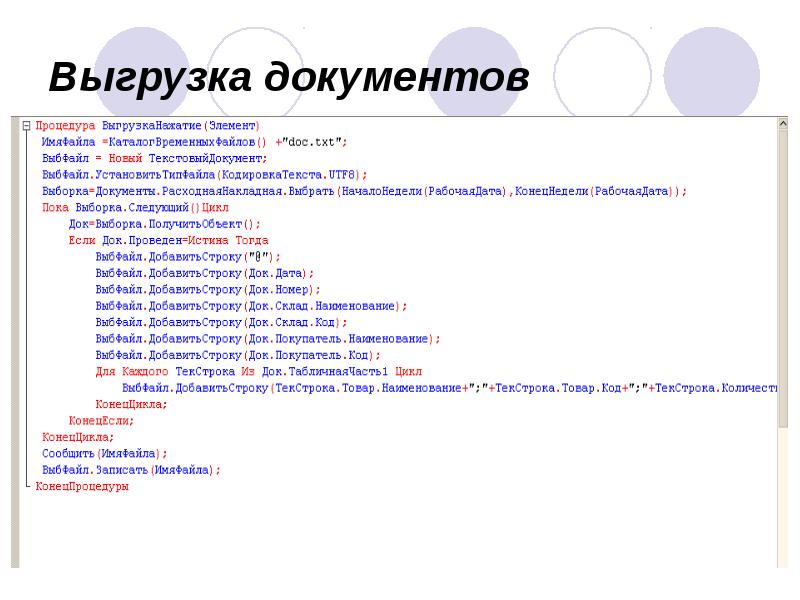Viewport: 800px width, 600px height.
Task: Click the line 'Док=Выборка.ПолучитьОбъект();'
Action: 164,224
